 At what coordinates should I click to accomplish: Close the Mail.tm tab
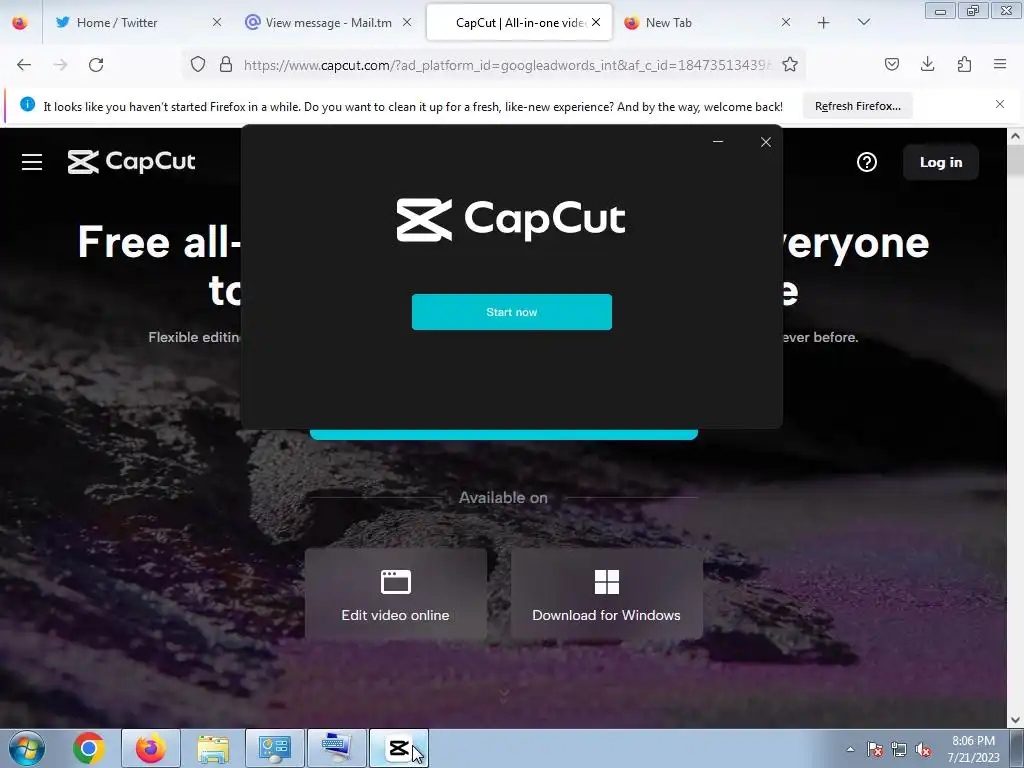coord(407,22)
